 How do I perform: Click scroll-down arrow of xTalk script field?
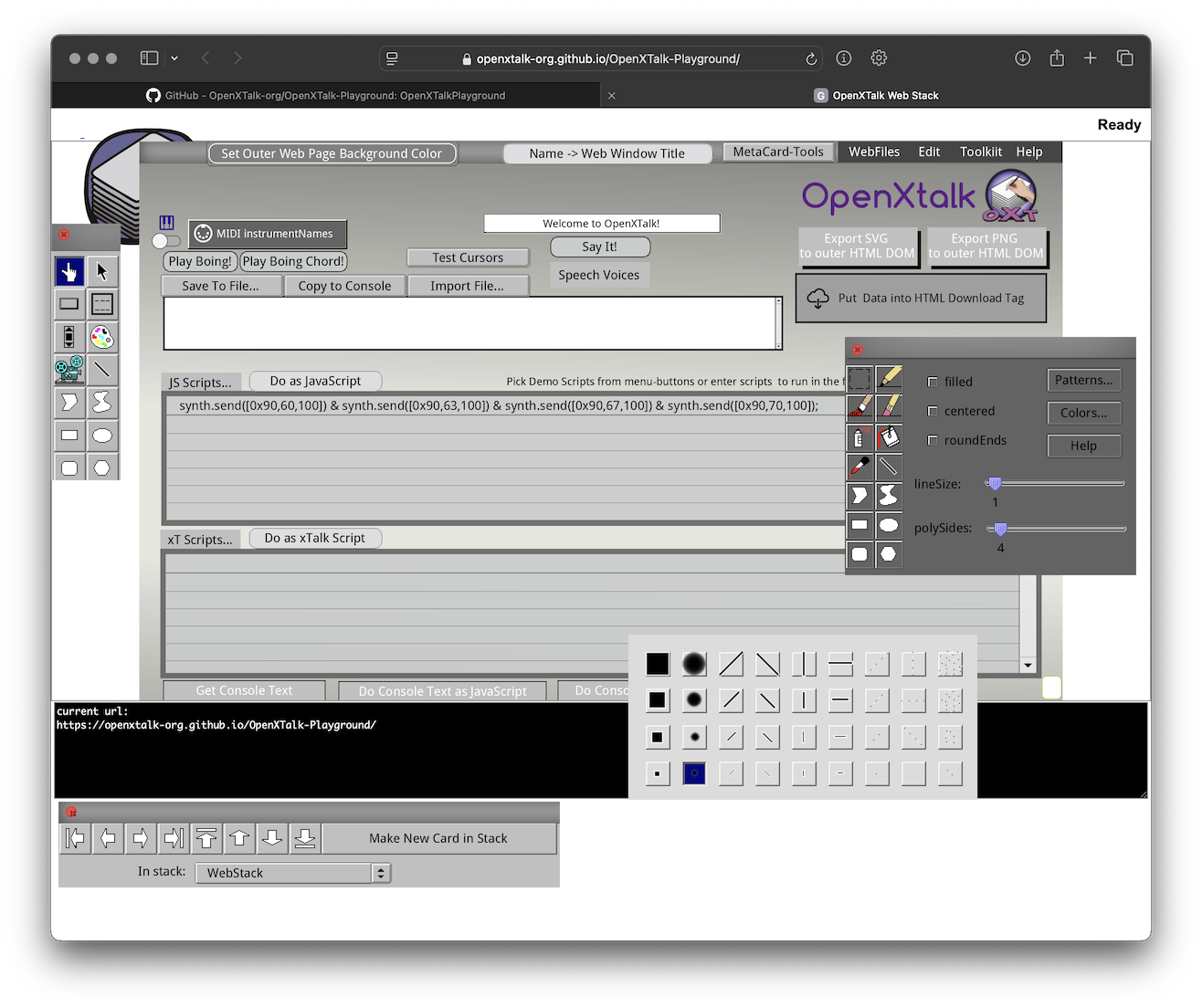[x=1028, y=666]
